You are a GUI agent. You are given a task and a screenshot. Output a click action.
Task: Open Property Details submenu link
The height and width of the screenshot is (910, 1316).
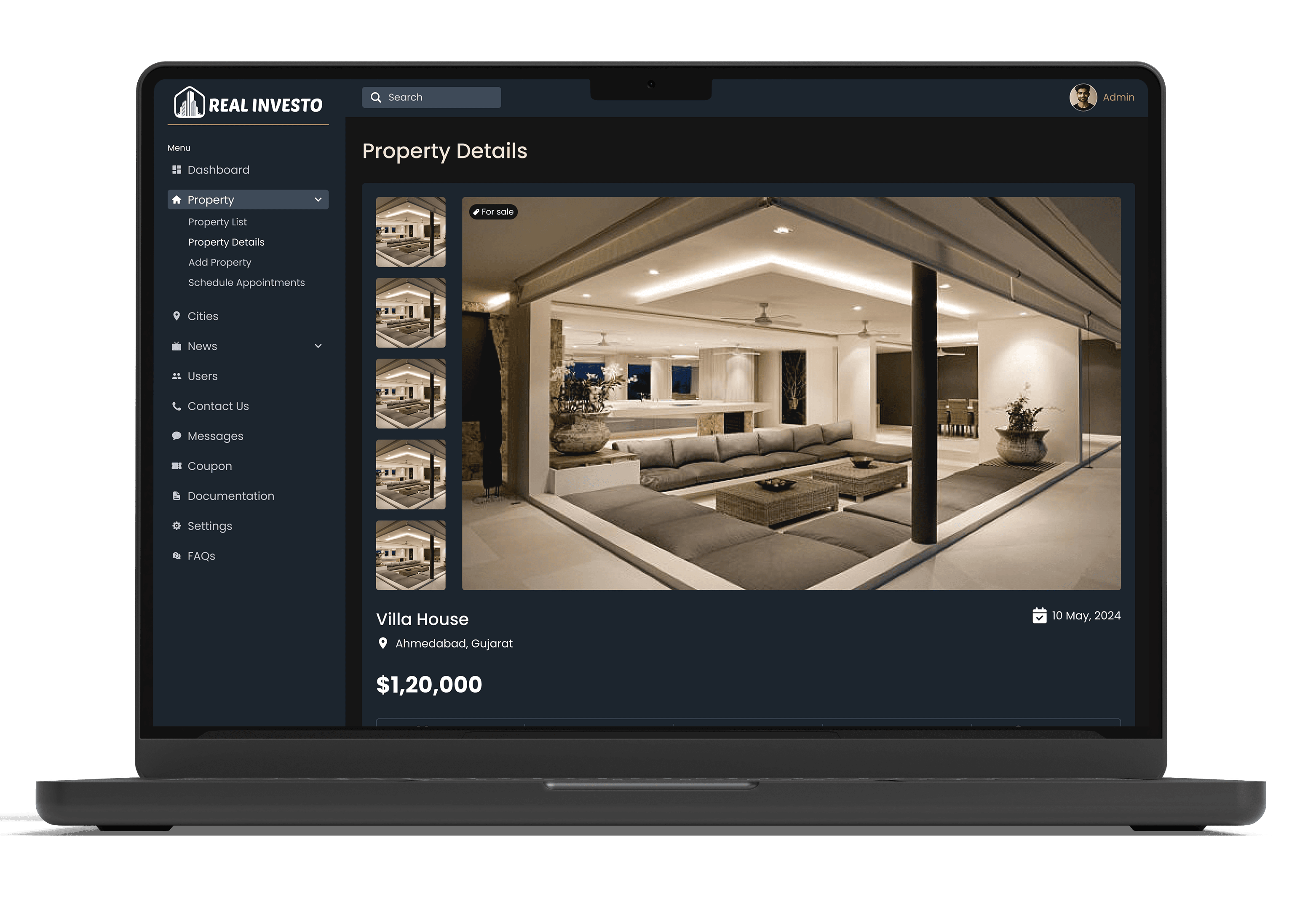coord(226,242)
